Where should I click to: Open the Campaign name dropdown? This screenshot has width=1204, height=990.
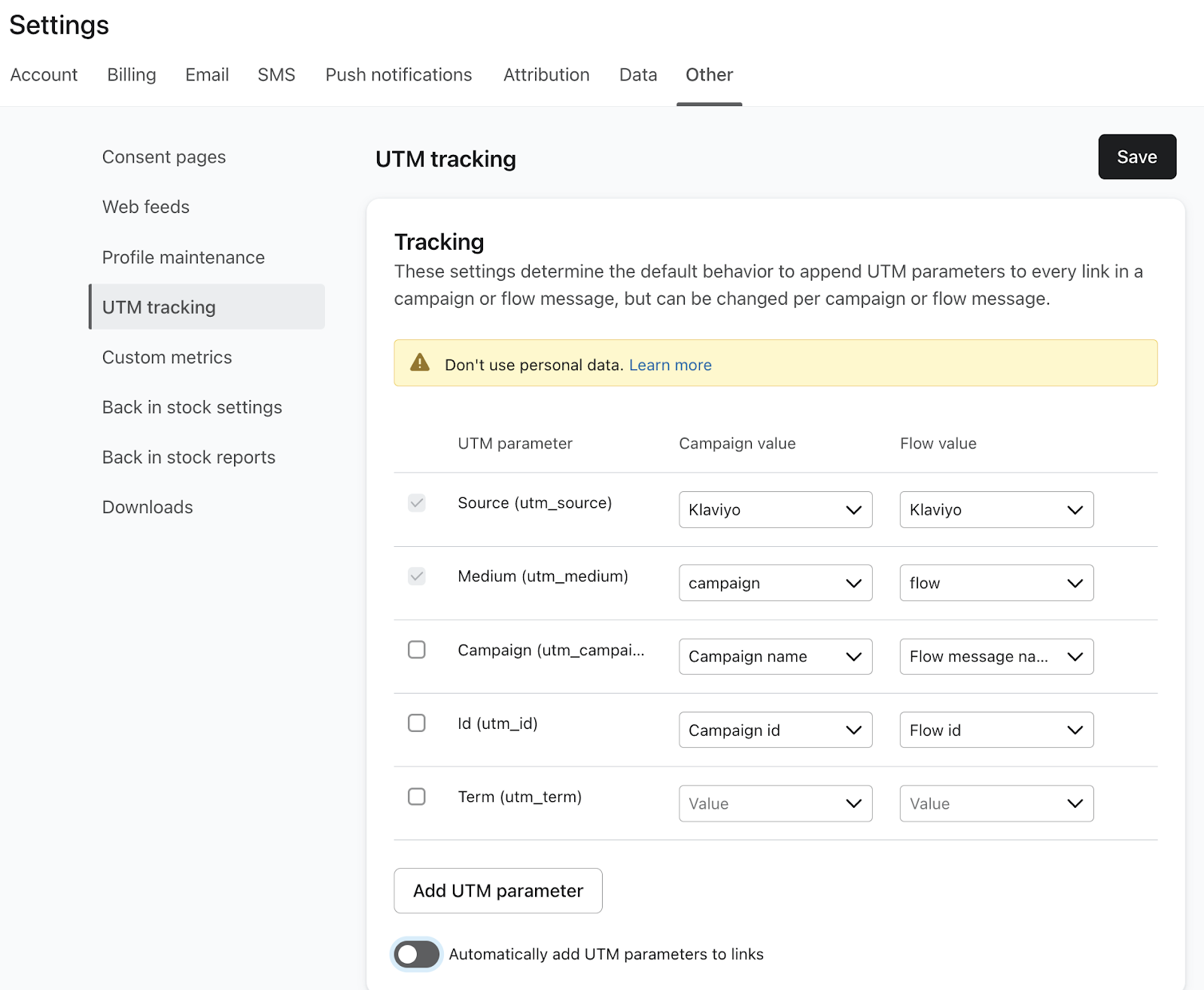pos(775,657)
